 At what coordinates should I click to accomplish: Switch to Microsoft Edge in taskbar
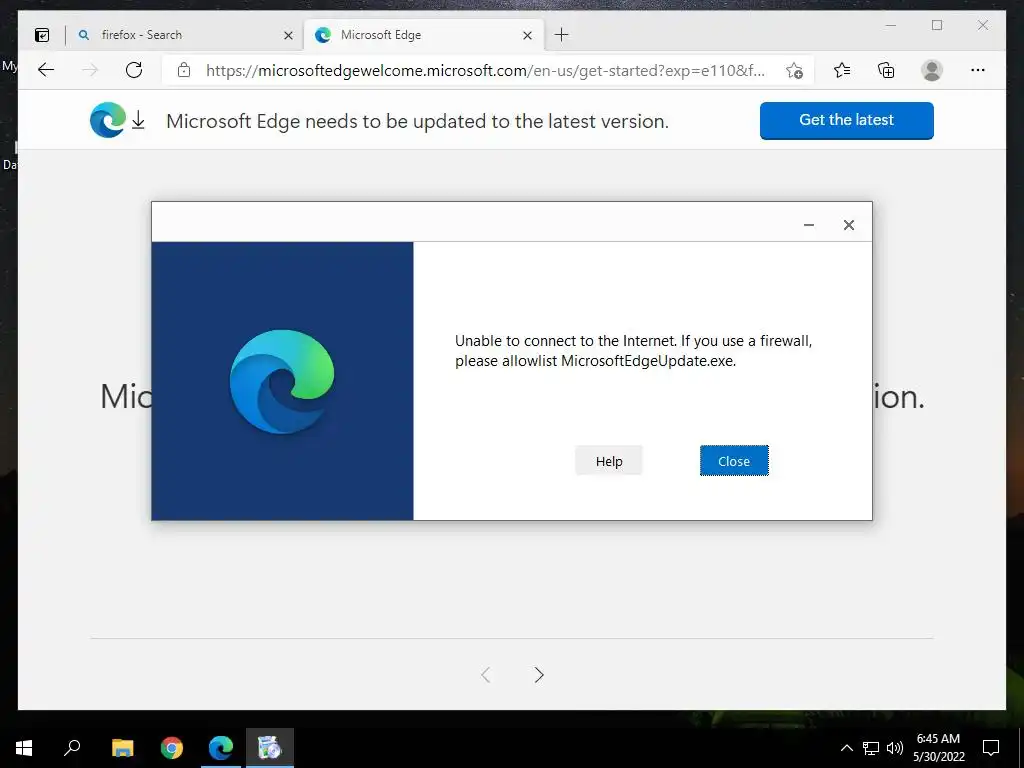click(x=221, y=748)
